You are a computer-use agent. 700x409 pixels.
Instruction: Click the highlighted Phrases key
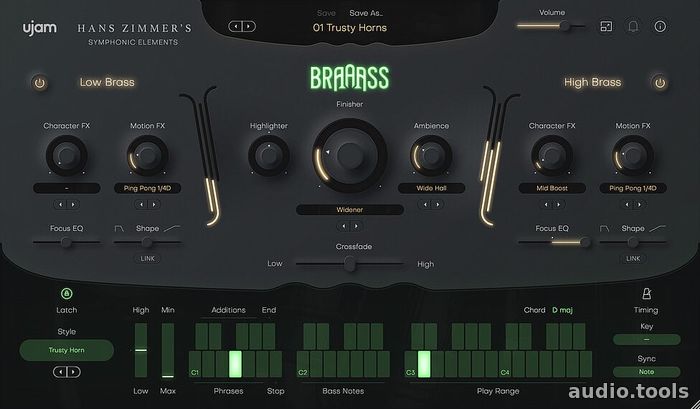coord(235,364)
